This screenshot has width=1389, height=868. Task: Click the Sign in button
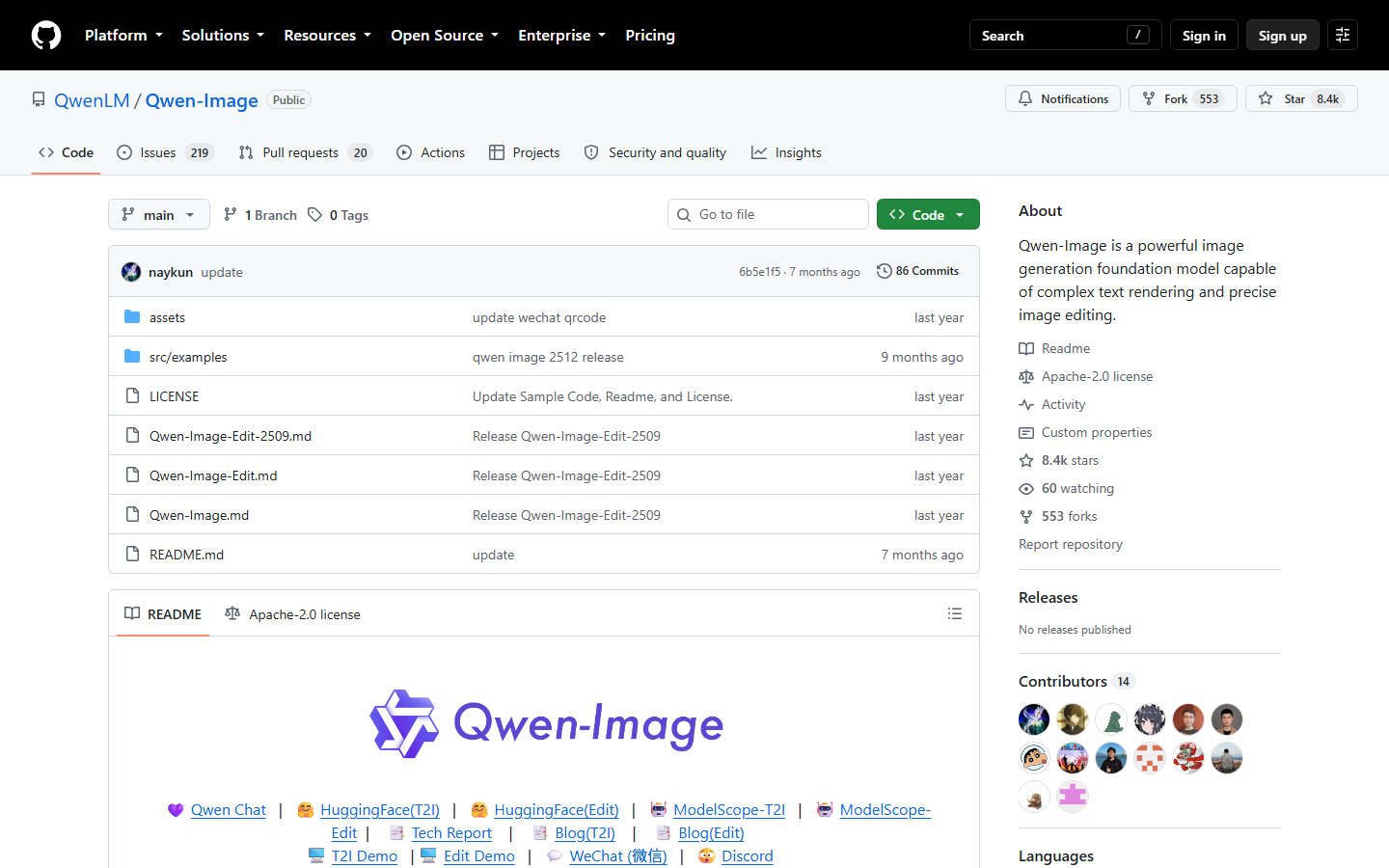tap(1204, 35)
